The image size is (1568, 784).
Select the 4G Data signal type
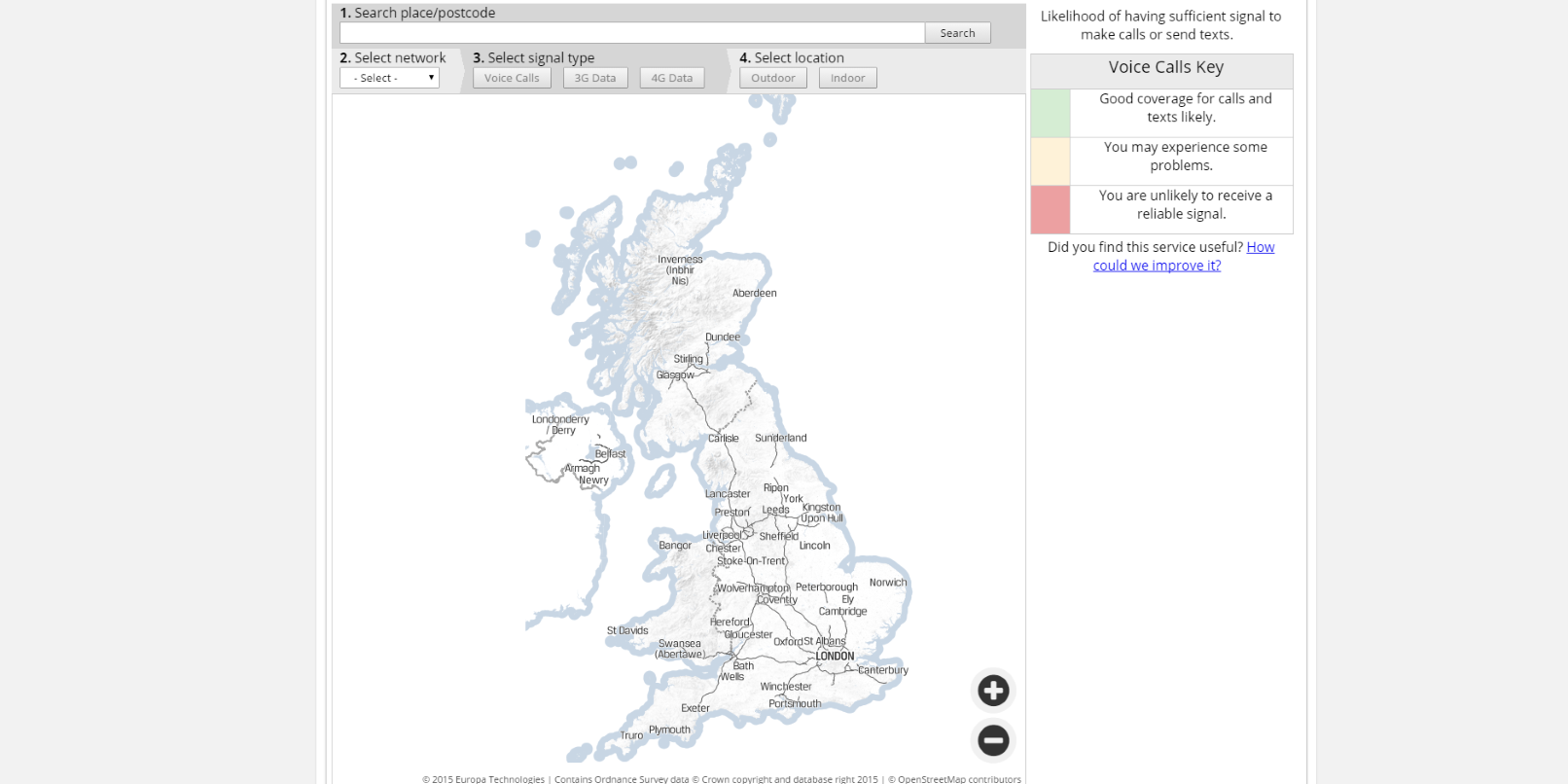click(x=672, y=78)
